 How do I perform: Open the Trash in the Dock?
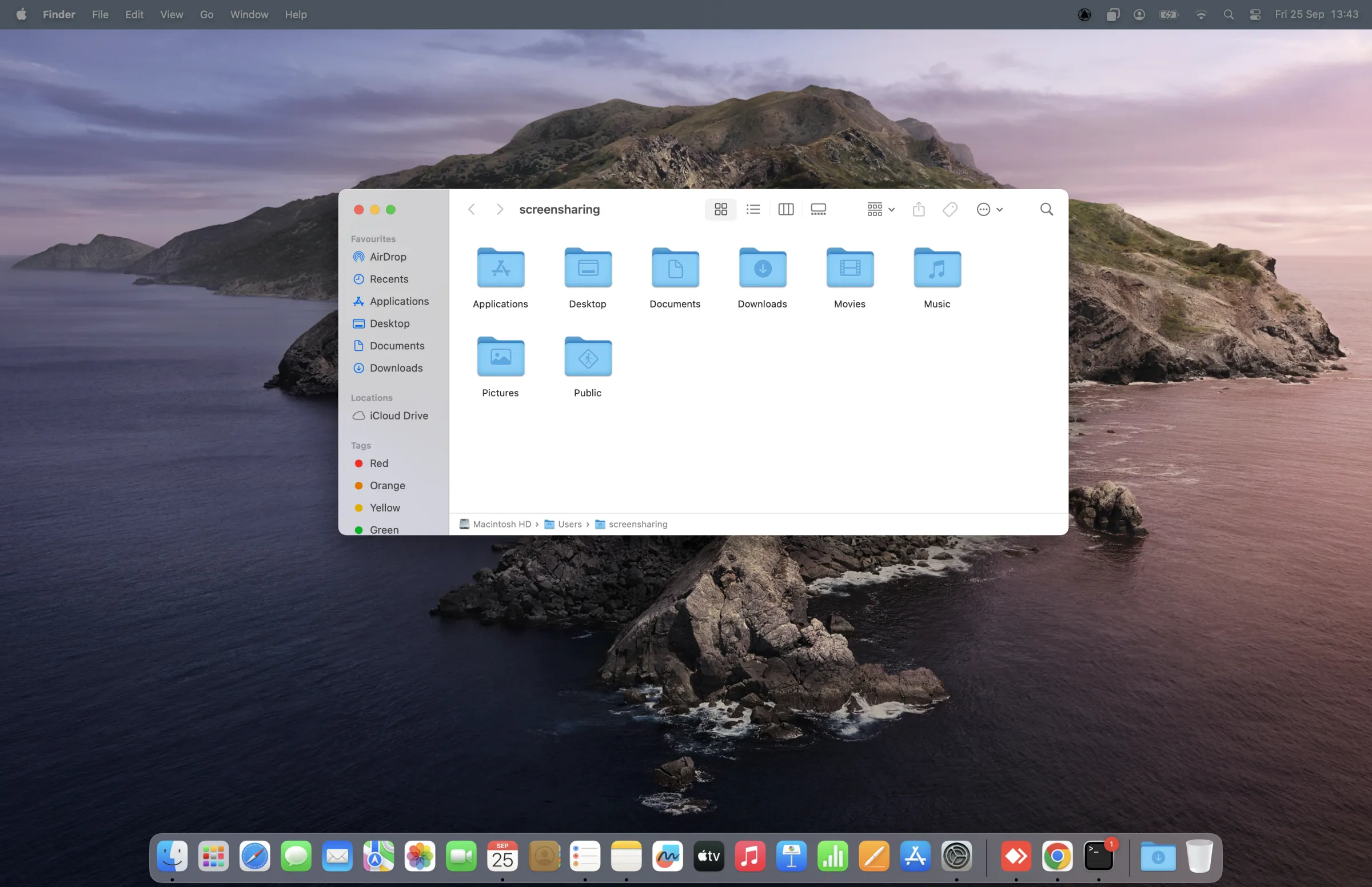(1199, 856)
